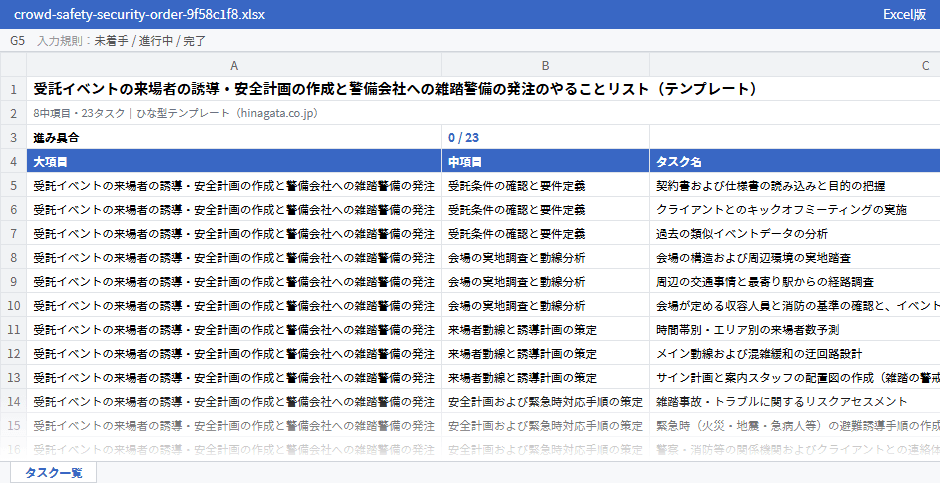Select 来場者動線と誘導計画の策定 in row 11
The width and height of the screenshot is (940, 483).
click(545, 330)
